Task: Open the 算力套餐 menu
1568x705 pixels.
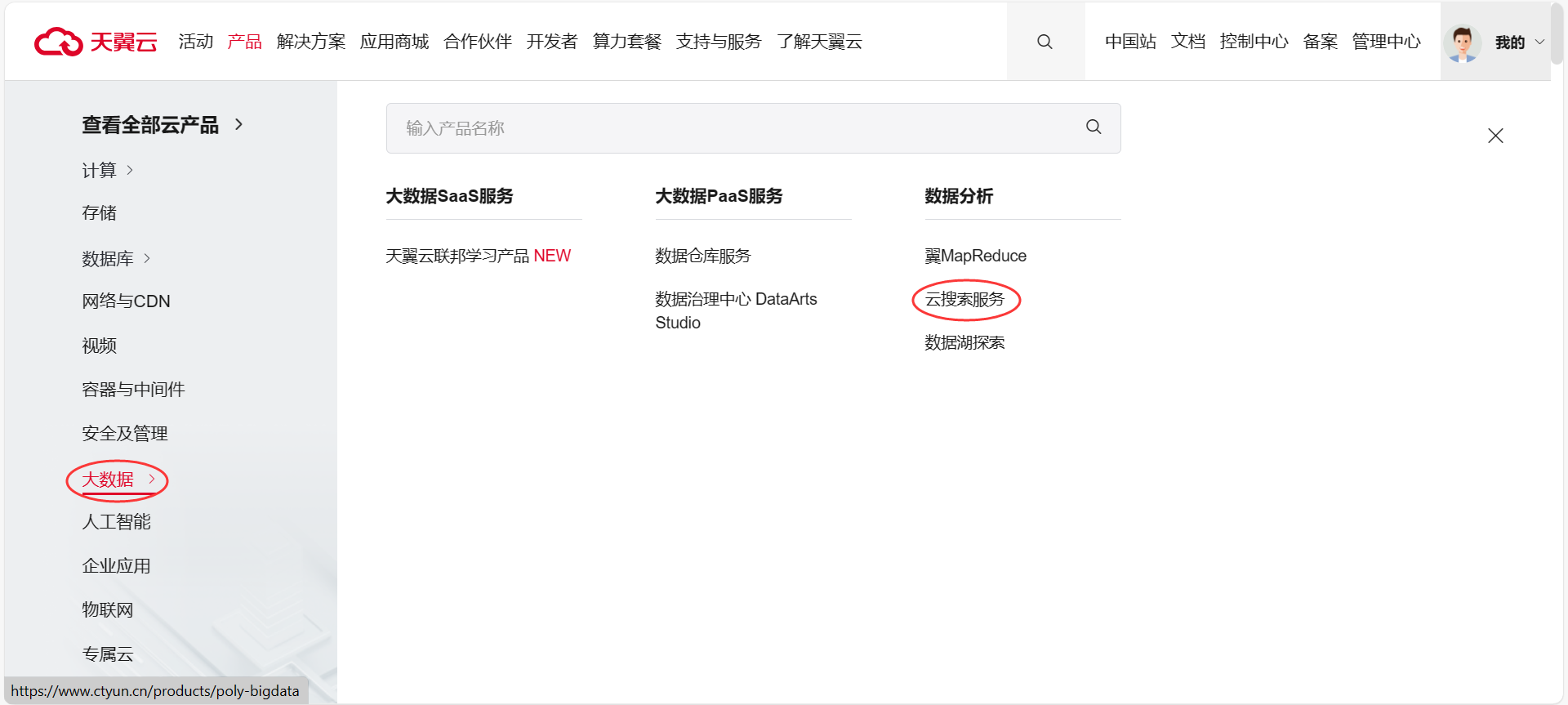Action: 627,42
